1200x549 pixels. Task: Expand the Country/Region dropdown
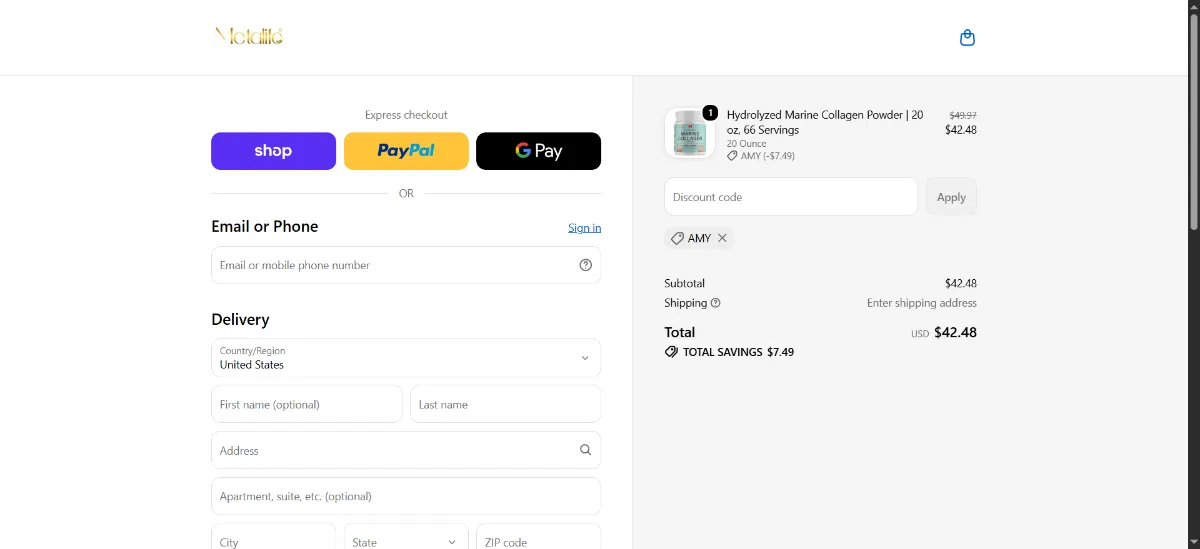[x=406, y=358]
